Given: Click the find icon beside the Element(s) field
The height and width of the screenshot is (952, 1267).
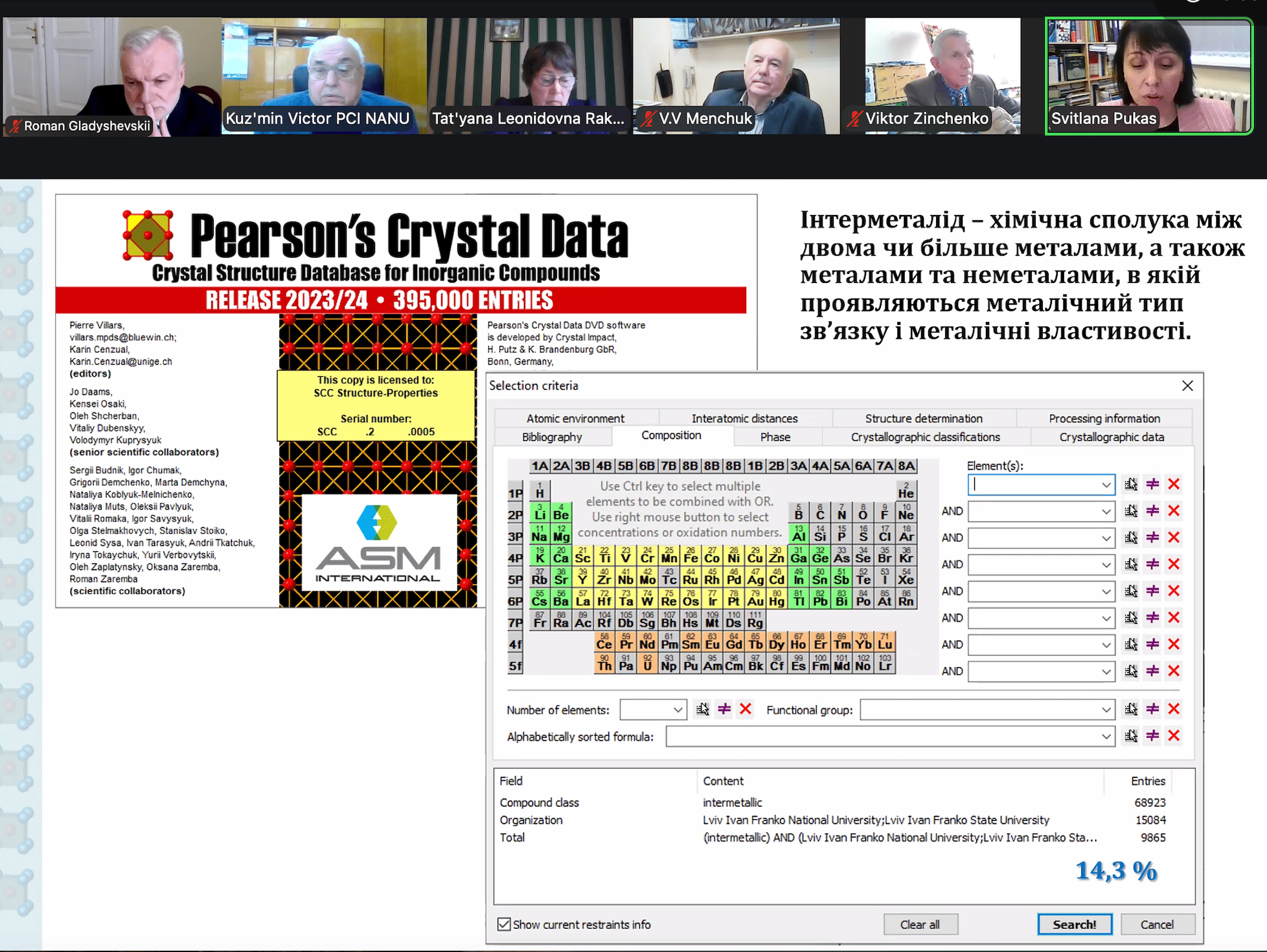Looking at the screenshot, I should point(1131,484).
